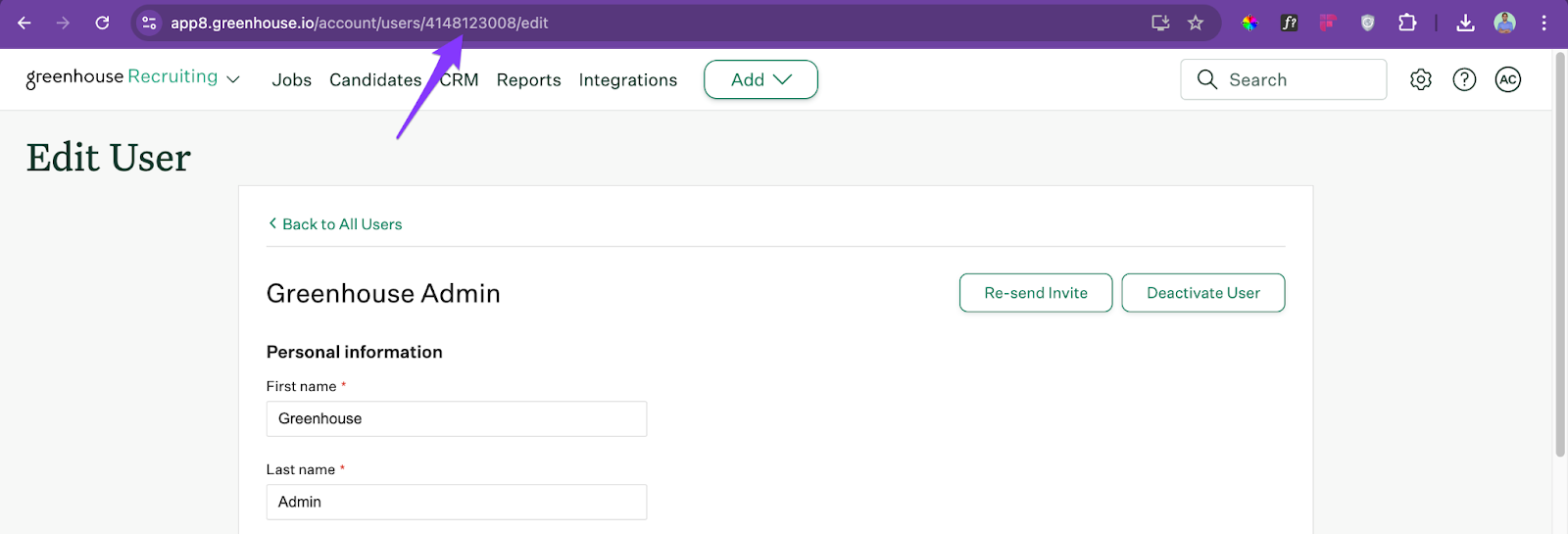Expand the Add dropdown button
The width and height of the screenshot is (1568, 534).
760,79
